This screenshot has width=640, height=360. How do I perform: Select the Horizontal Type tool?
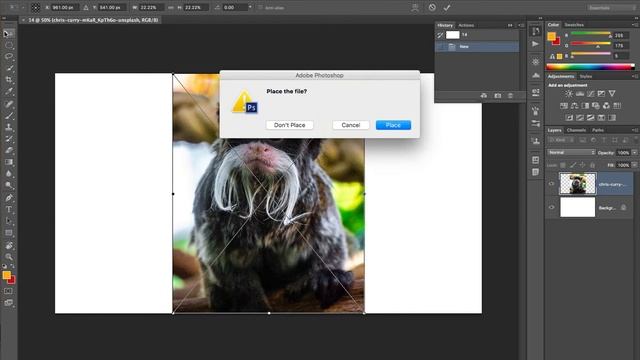pyautogui.click(x=9, y=209)
